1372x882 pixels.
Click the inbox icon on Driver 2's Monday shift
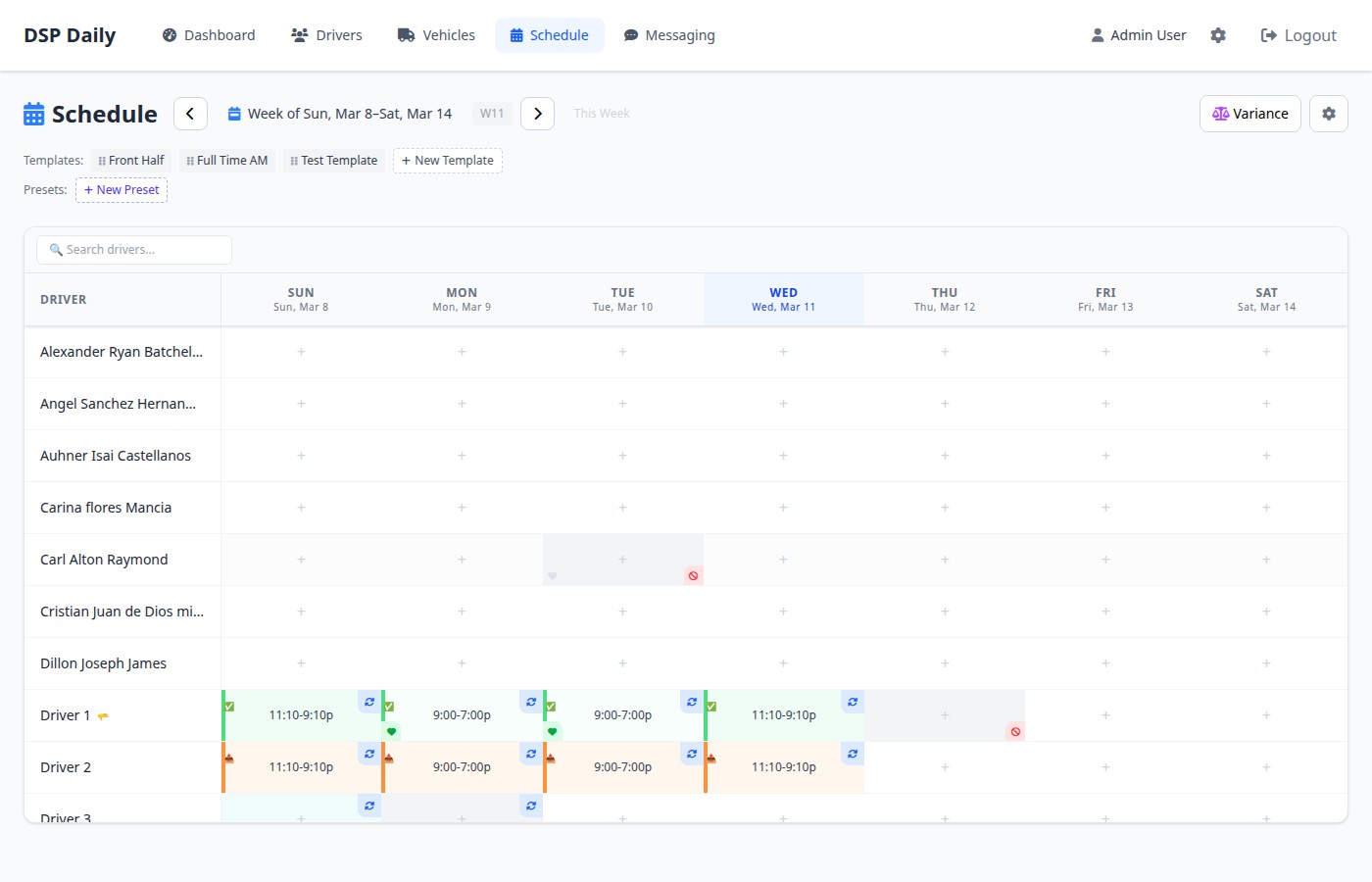(x=389, y=758)
